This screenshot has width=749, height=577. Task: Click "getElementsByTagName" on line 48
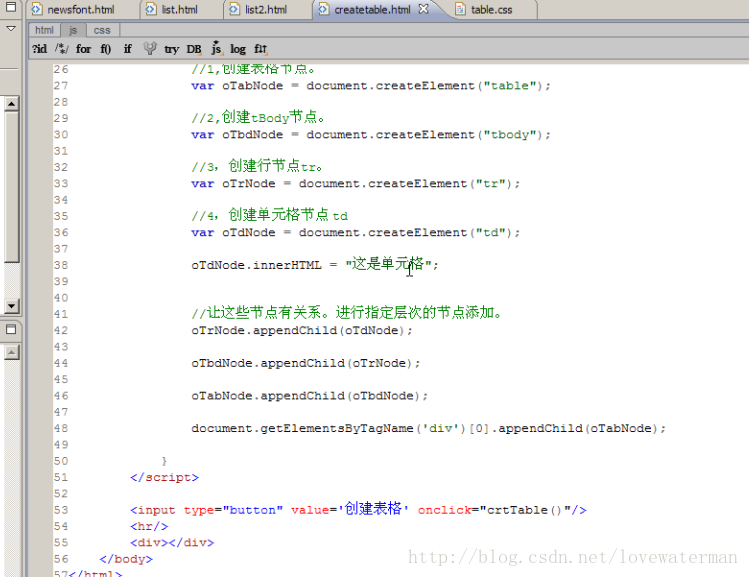pos(337,428)
